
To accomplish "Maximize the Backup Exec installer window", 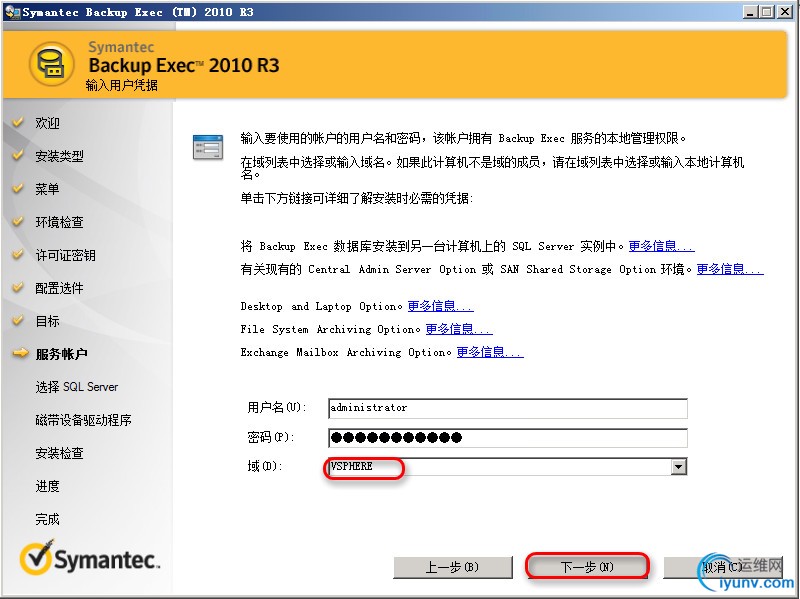I will pos(766,11).
